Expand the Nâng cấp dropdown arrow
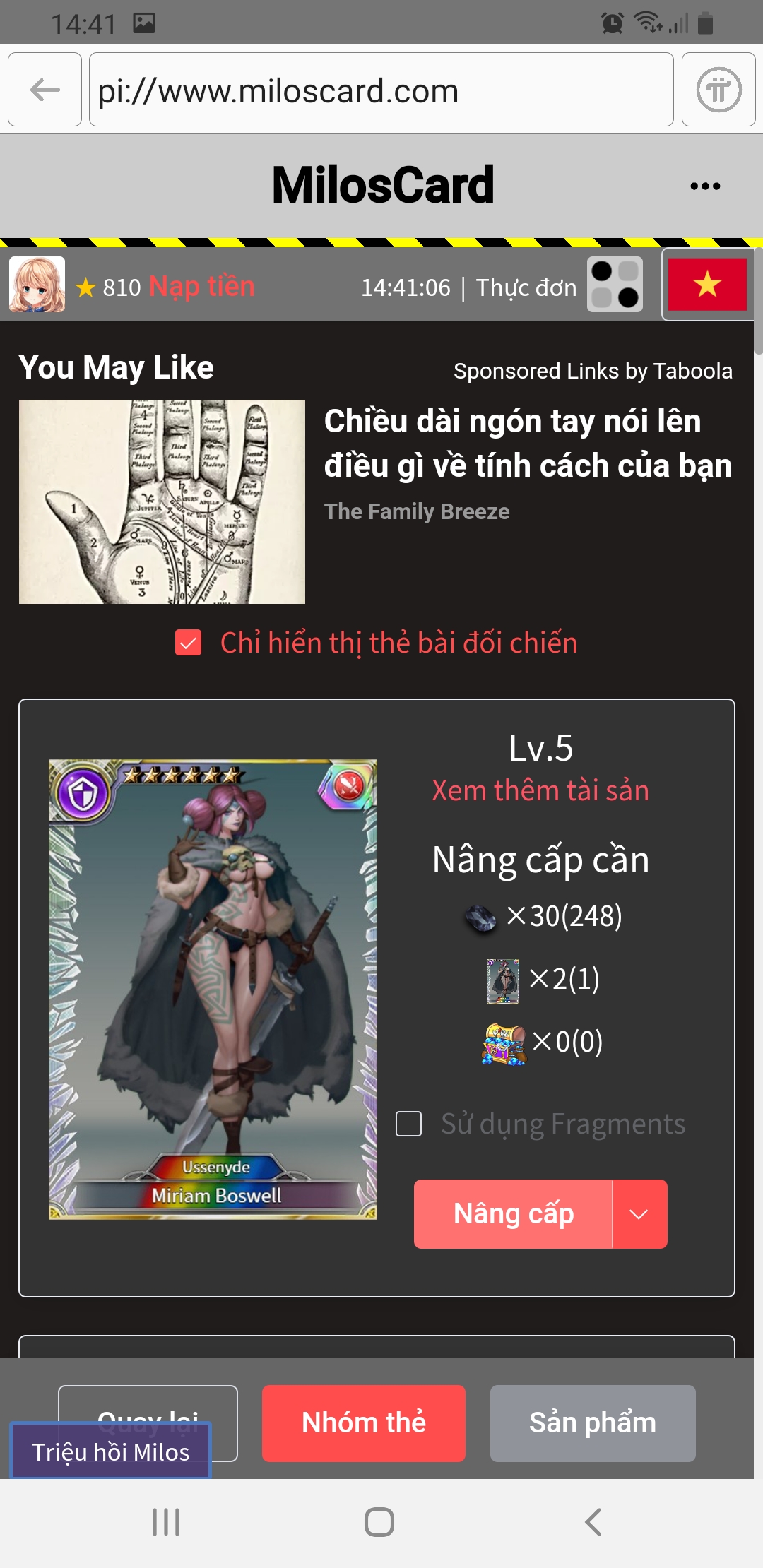The height and width of the screenshot is (1568, 763). 639,1214
